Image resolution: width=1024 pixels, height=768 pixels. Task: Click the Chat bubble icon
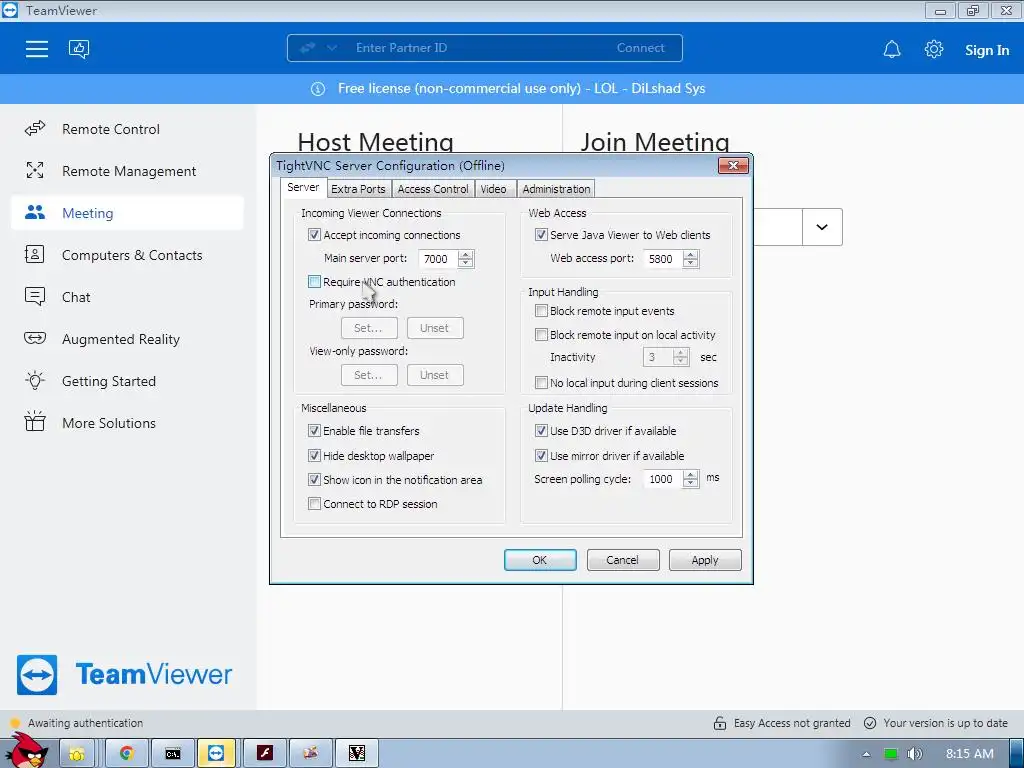point(35,296)
